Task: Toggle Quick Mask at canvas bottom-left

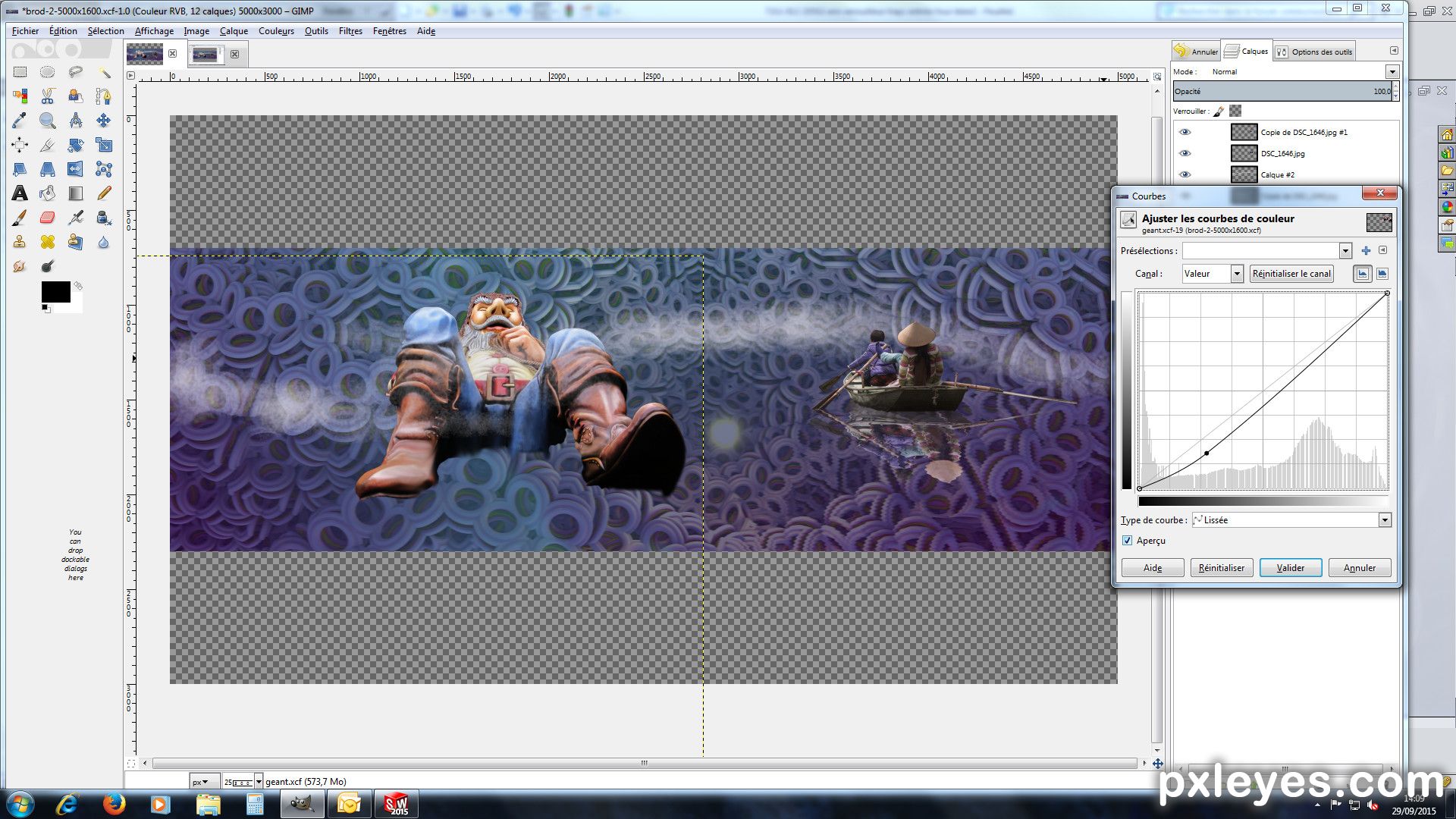Action: pos(130,764)
